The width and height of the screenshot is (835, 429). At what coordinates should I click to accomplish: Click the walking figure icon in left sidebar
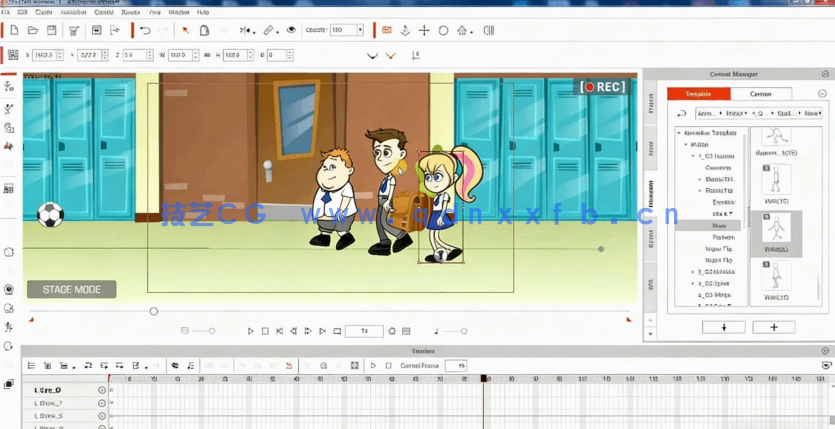(9, 327)
